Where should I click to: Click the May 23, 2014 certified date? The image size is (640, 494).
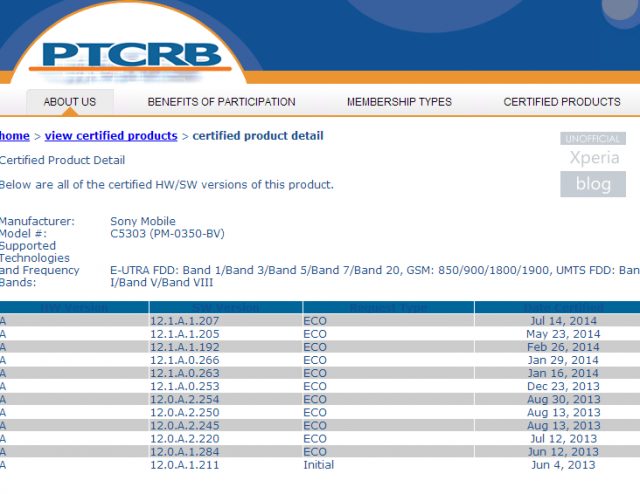coord(563,334)
